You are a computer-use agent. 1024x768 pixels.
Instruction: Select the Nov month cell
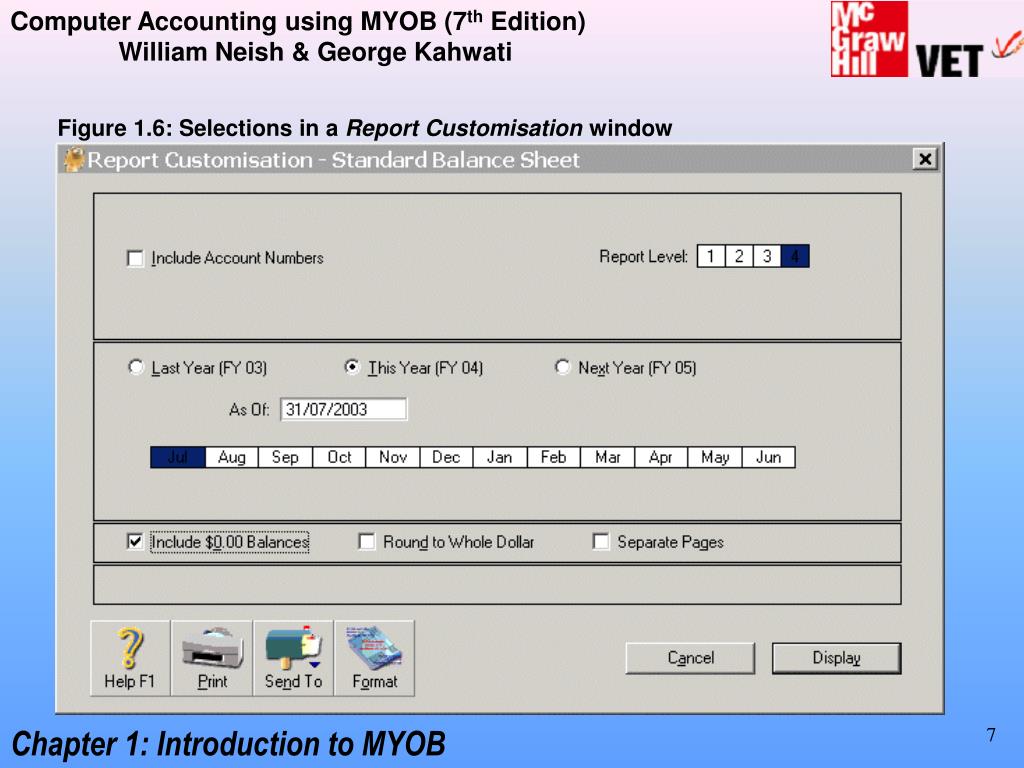392,457
